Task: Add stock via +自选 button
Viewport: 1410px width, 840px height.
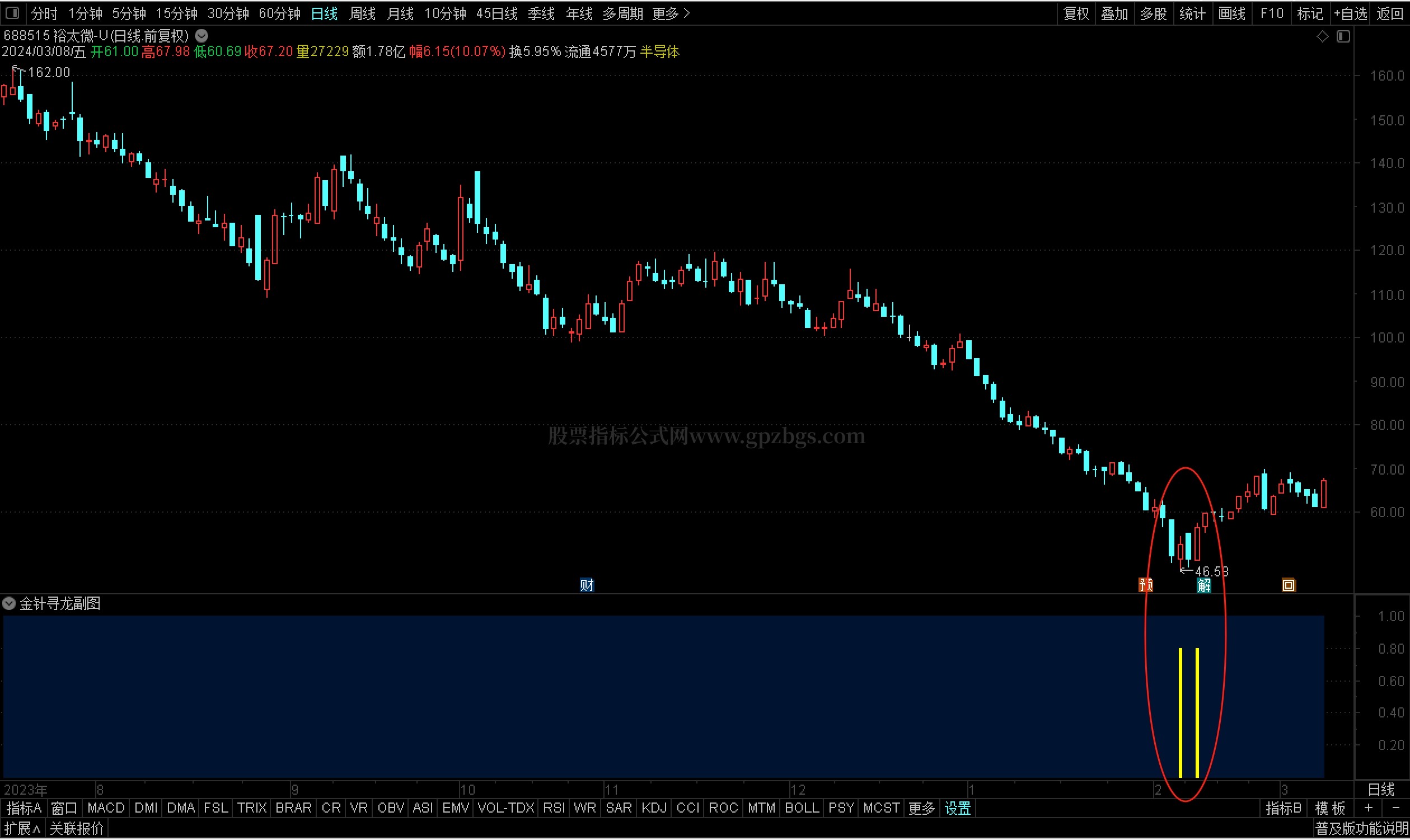Action: pos(1351,13)
